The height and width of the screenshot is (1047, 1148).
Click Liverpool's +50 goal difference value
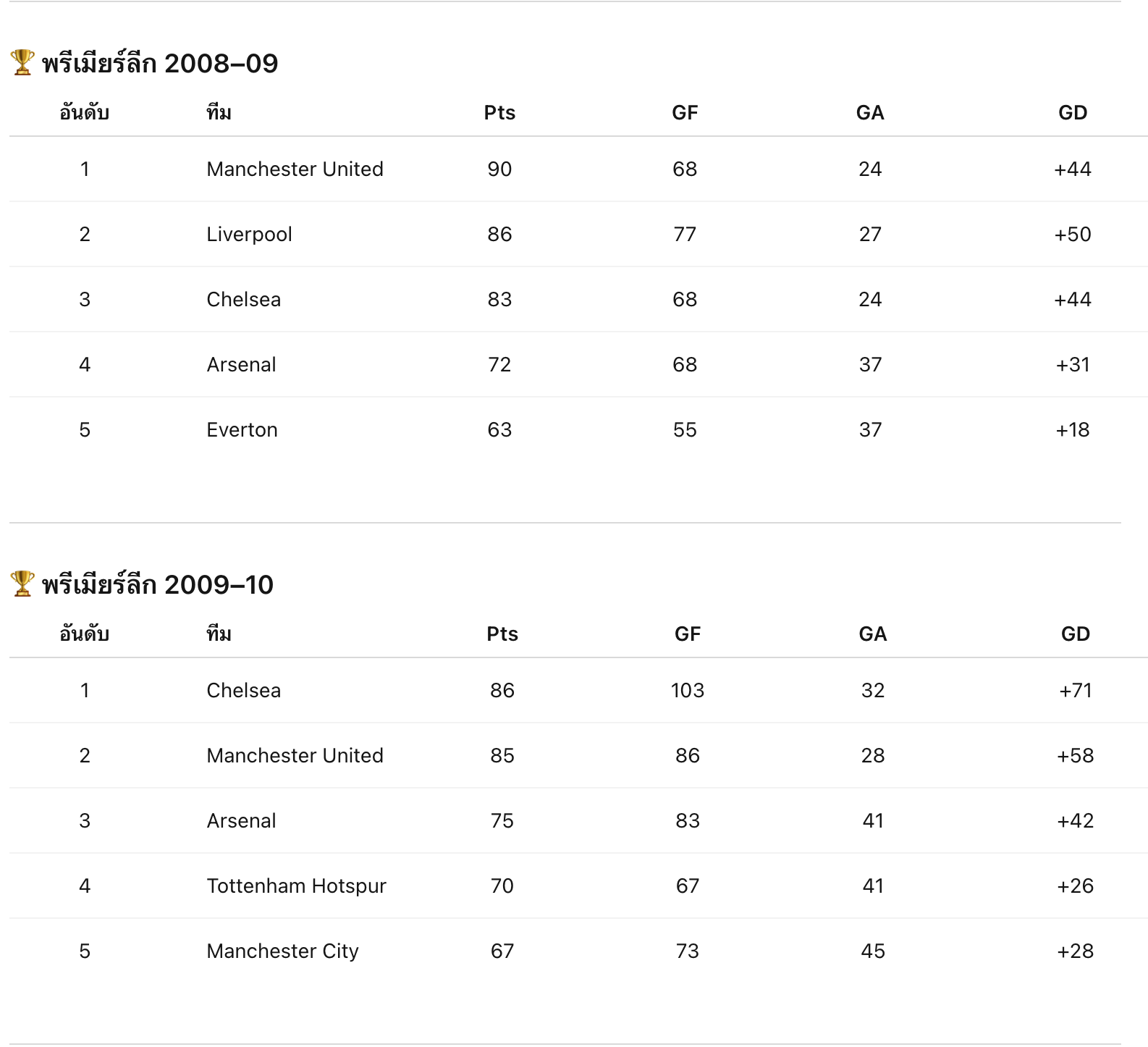(x=1072, y=235)
